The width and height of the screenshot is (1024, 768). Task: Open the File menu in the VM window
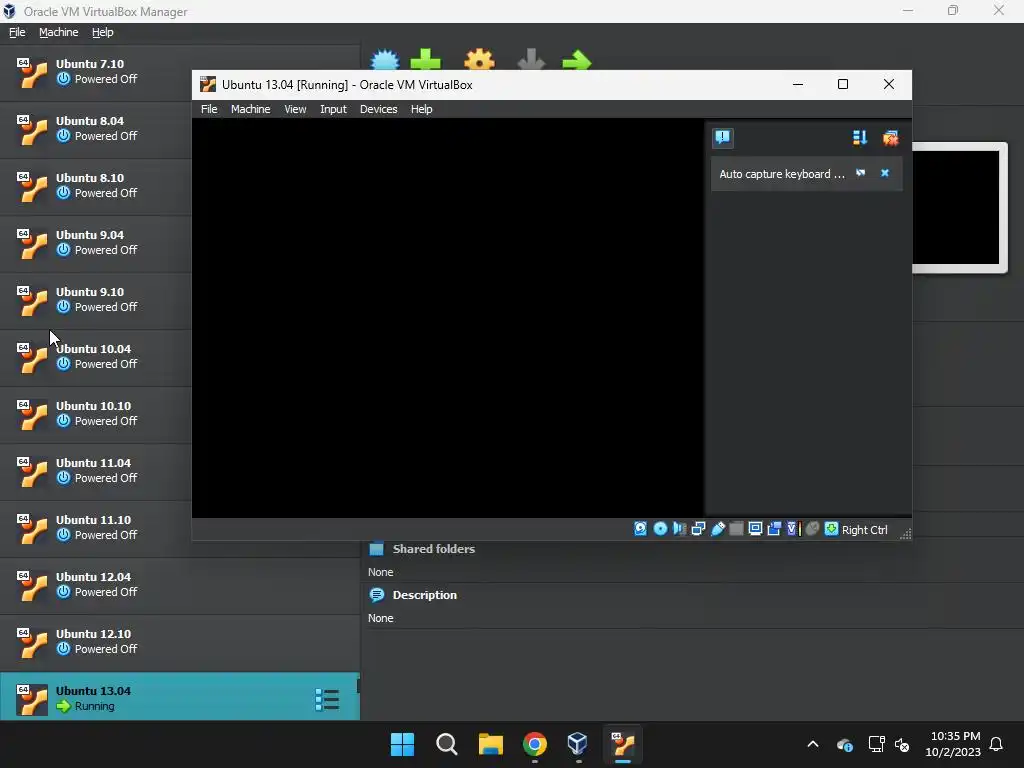pyautogui.click(x=209, y=109)
